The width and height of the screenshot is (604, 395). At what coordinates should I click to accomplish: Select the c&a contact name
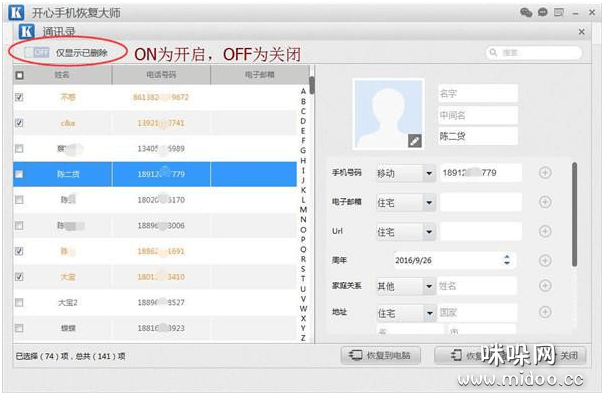68,123
